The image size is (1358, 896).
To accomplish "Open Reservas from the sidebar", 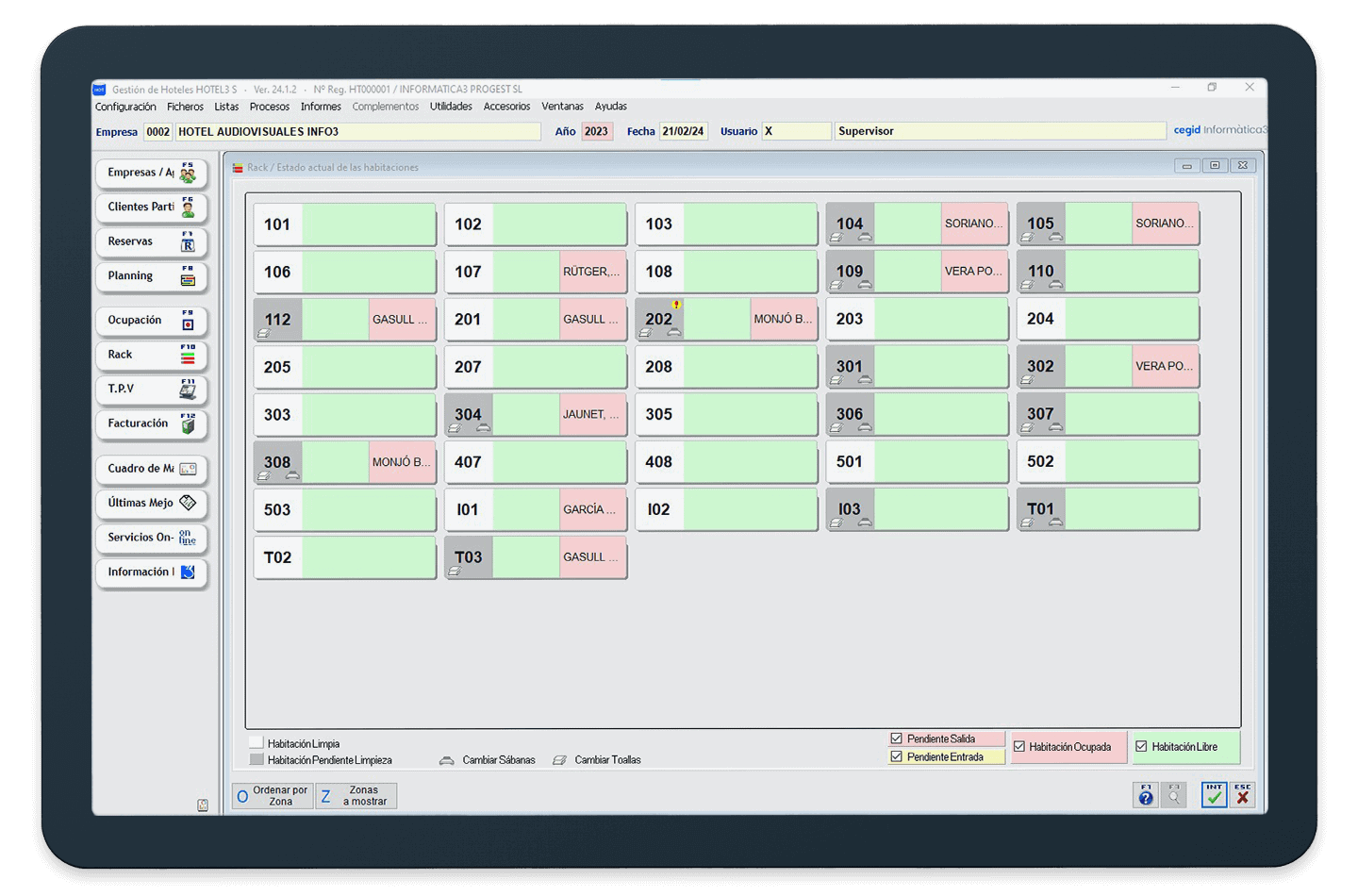I will coord(150,242).
